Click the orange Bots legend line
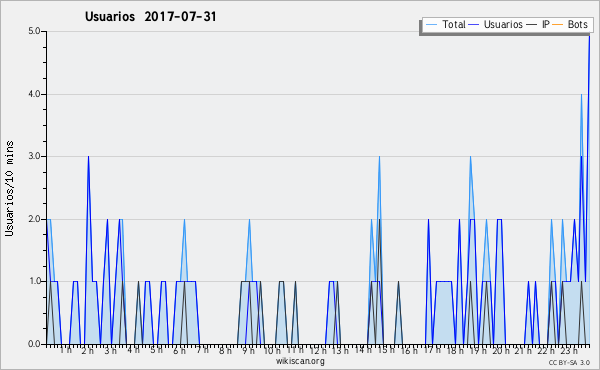 point(558,25)
